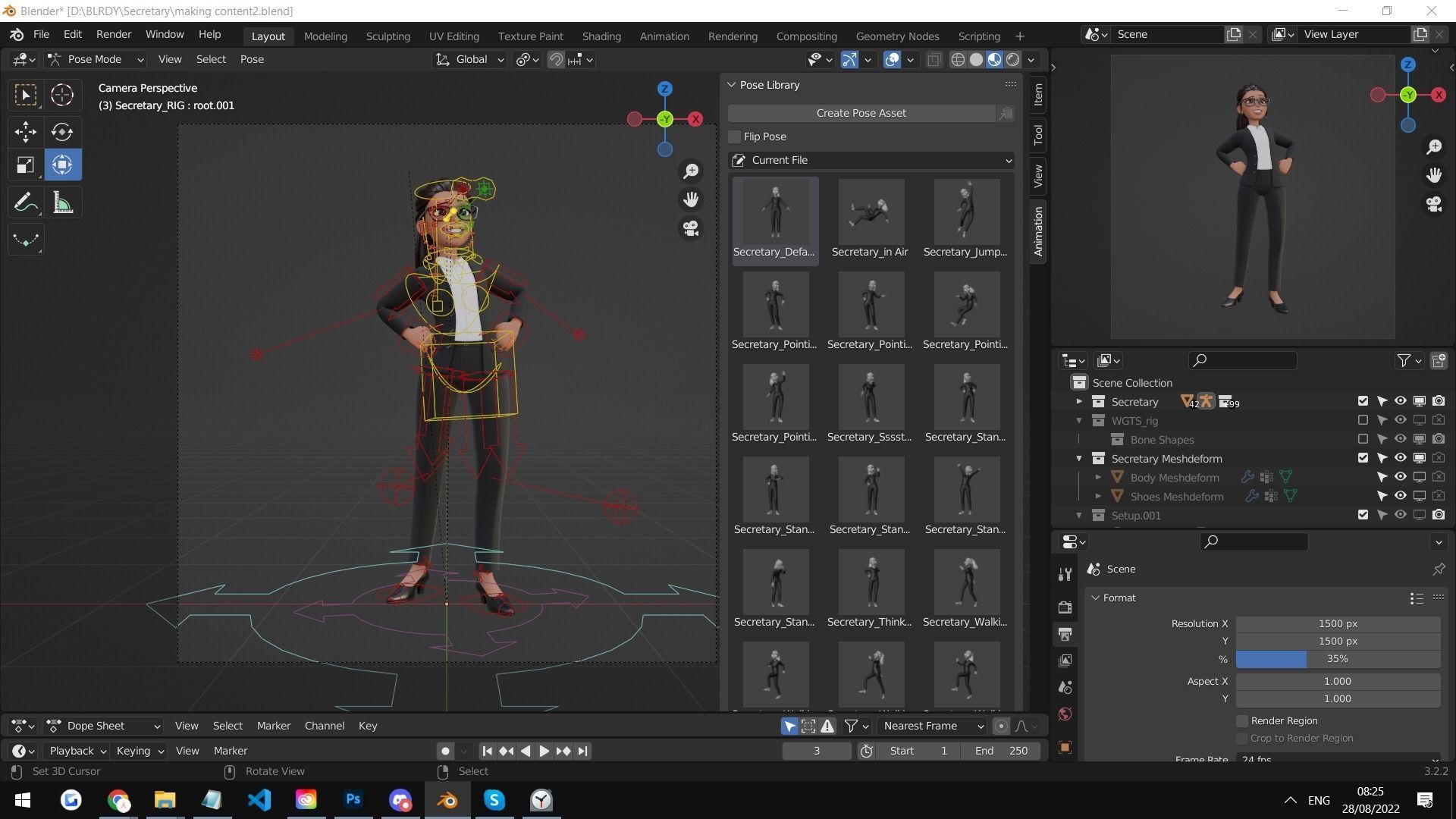Viewport: 1456px width, 819px height.
Task: Jump to the end frame button
Action: [582, 751]
